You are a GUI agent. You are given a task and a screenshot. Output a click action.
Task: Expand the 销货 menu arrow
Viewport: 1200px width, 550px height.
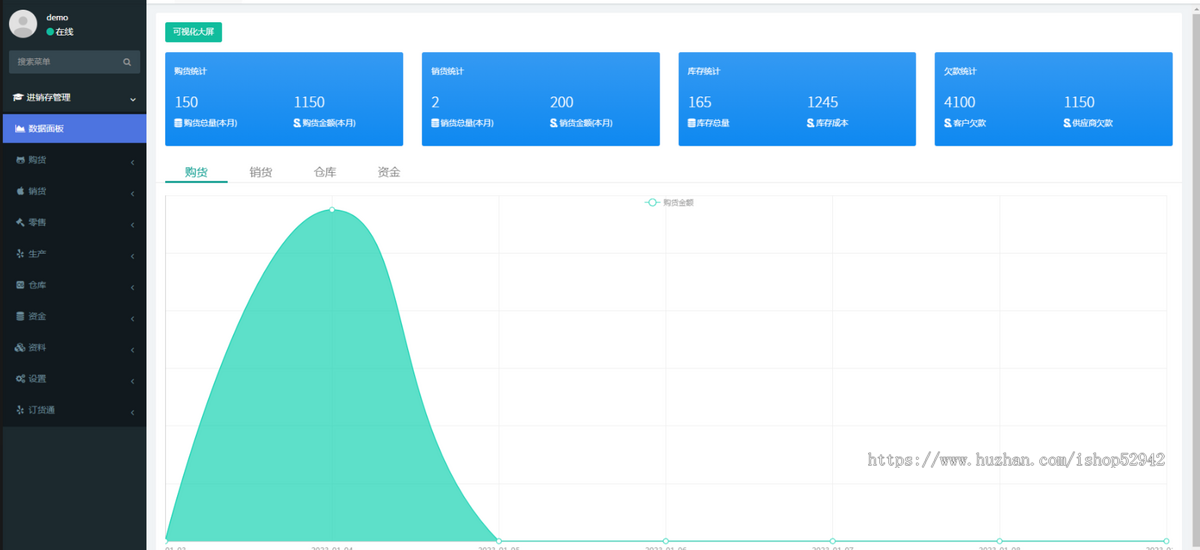click(133, 192)
